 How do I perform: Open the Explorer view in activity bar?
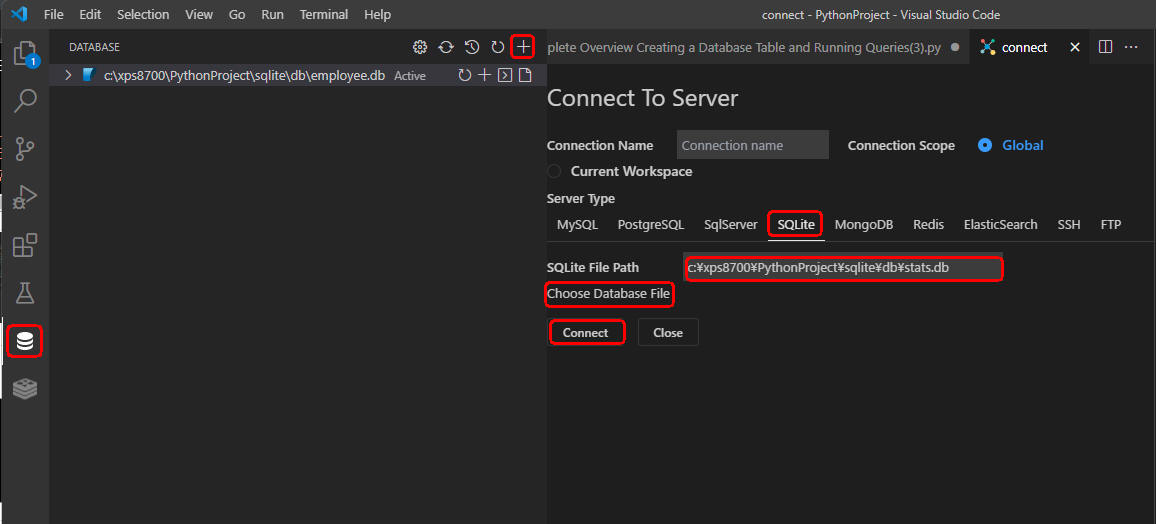(x=25, y=52)
